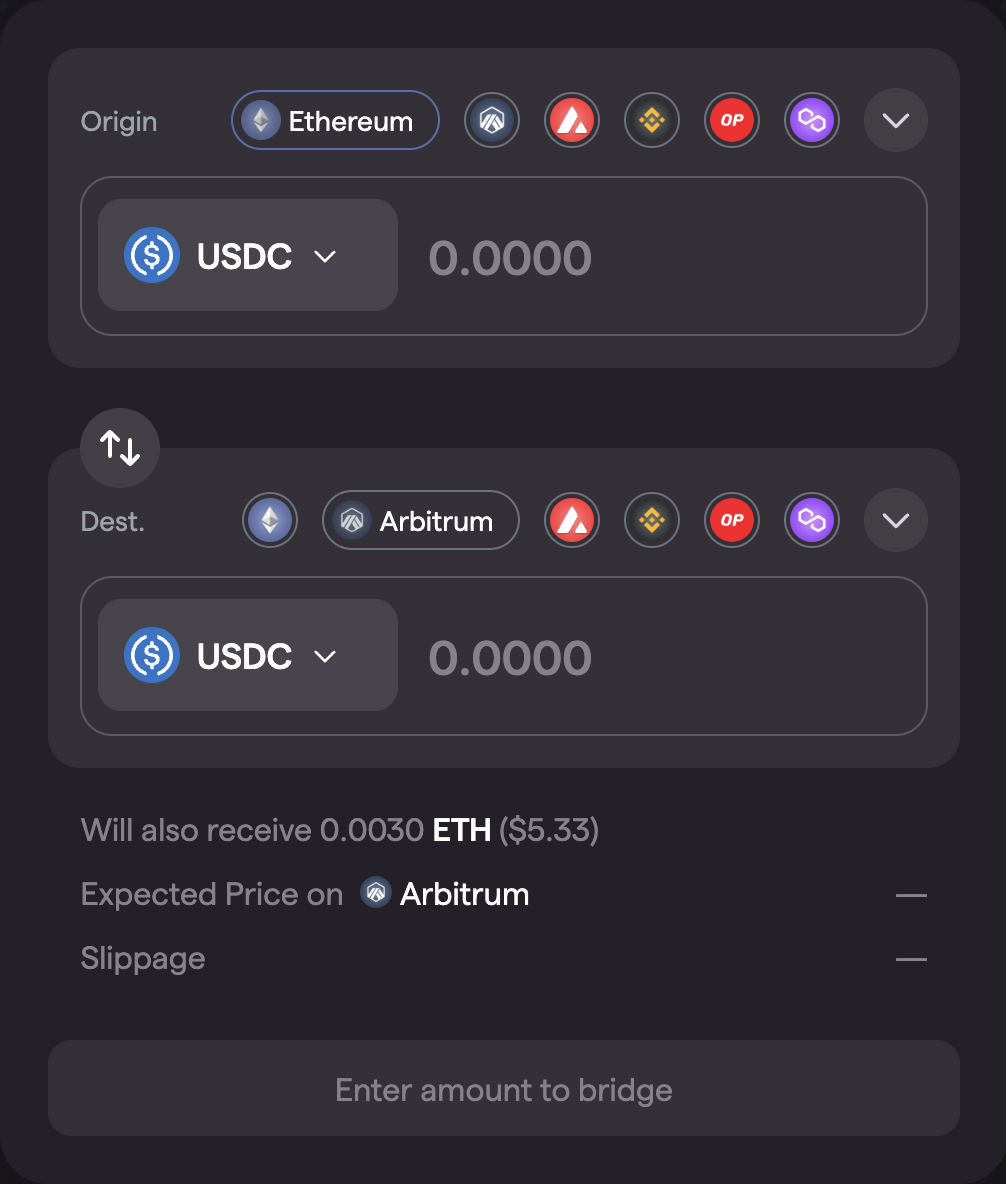Expand more destination chains chevron
Image resolution: width=1006 pixels, height=1184 pixels.
896,521
